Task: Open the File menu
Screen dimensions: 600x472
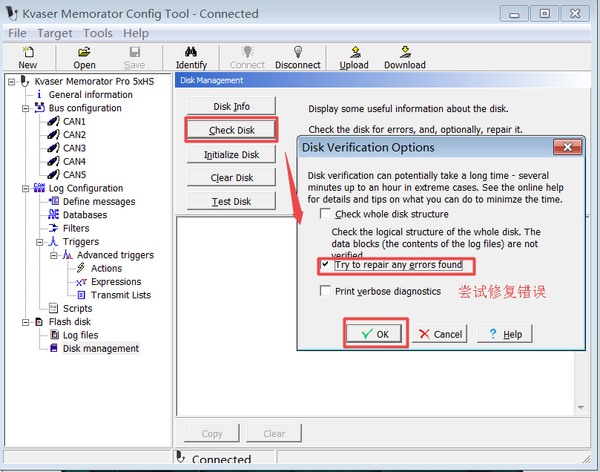Action: pyautogui.click(x=17, y=33)
